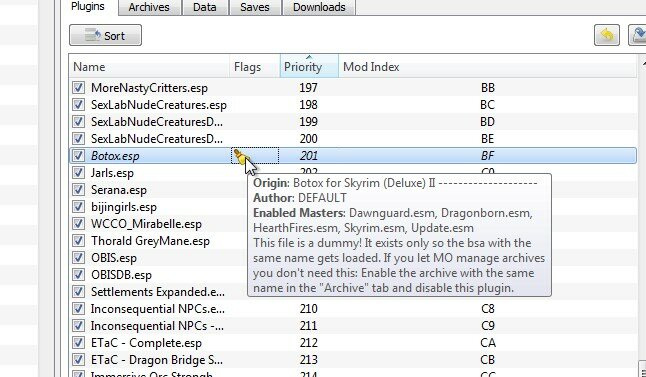Open the Saves tab
This screenshot has height=377, width=646.
tap(255, 7)
